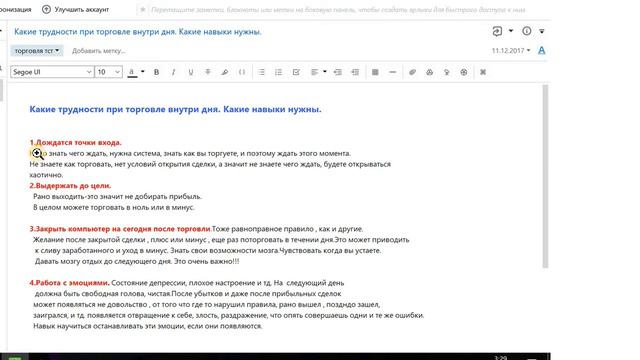
Task: Click the note body vertical scrollbar
Action: pos(545,176)
